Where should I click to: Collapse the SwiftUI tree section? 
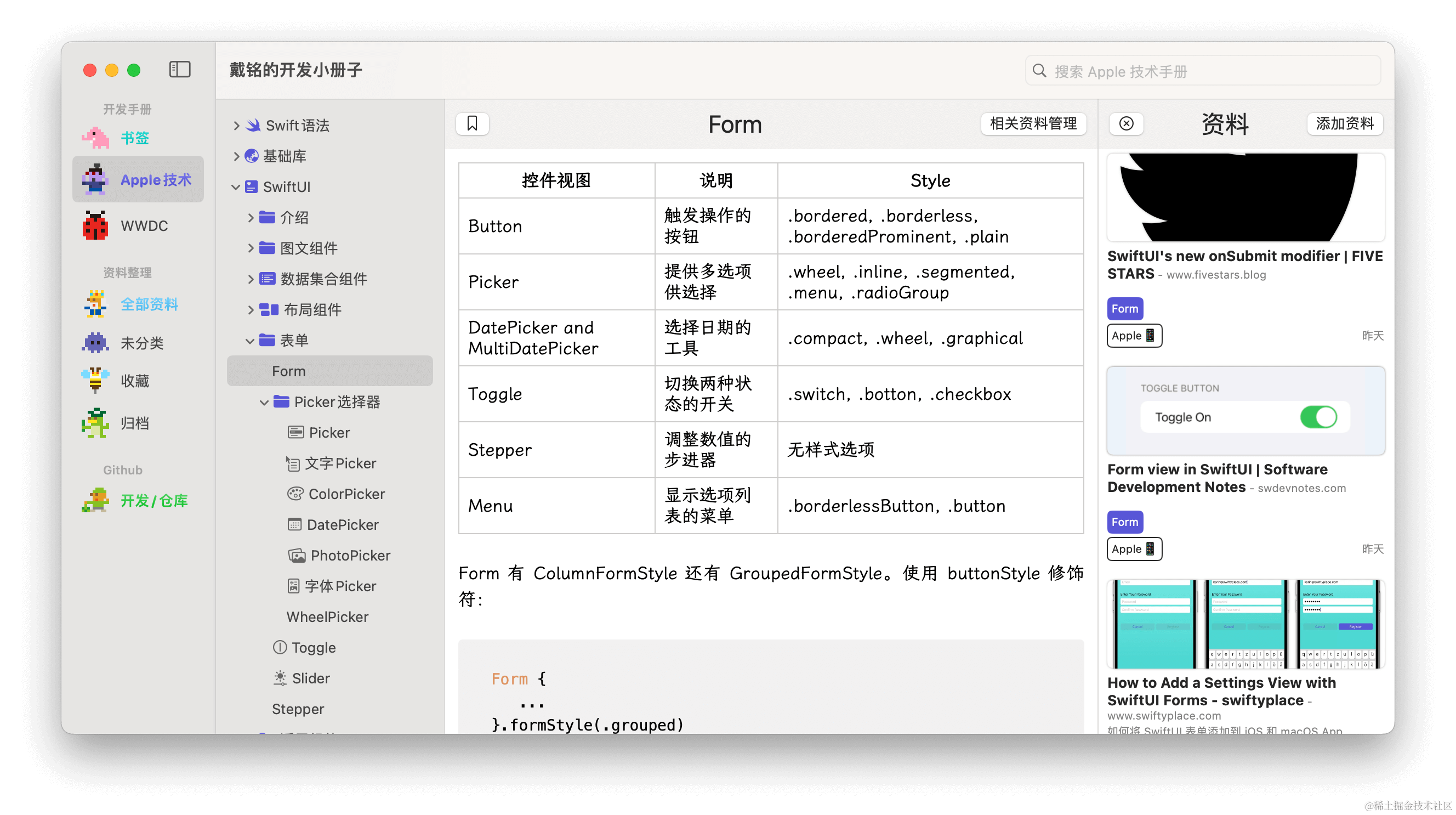236,186
